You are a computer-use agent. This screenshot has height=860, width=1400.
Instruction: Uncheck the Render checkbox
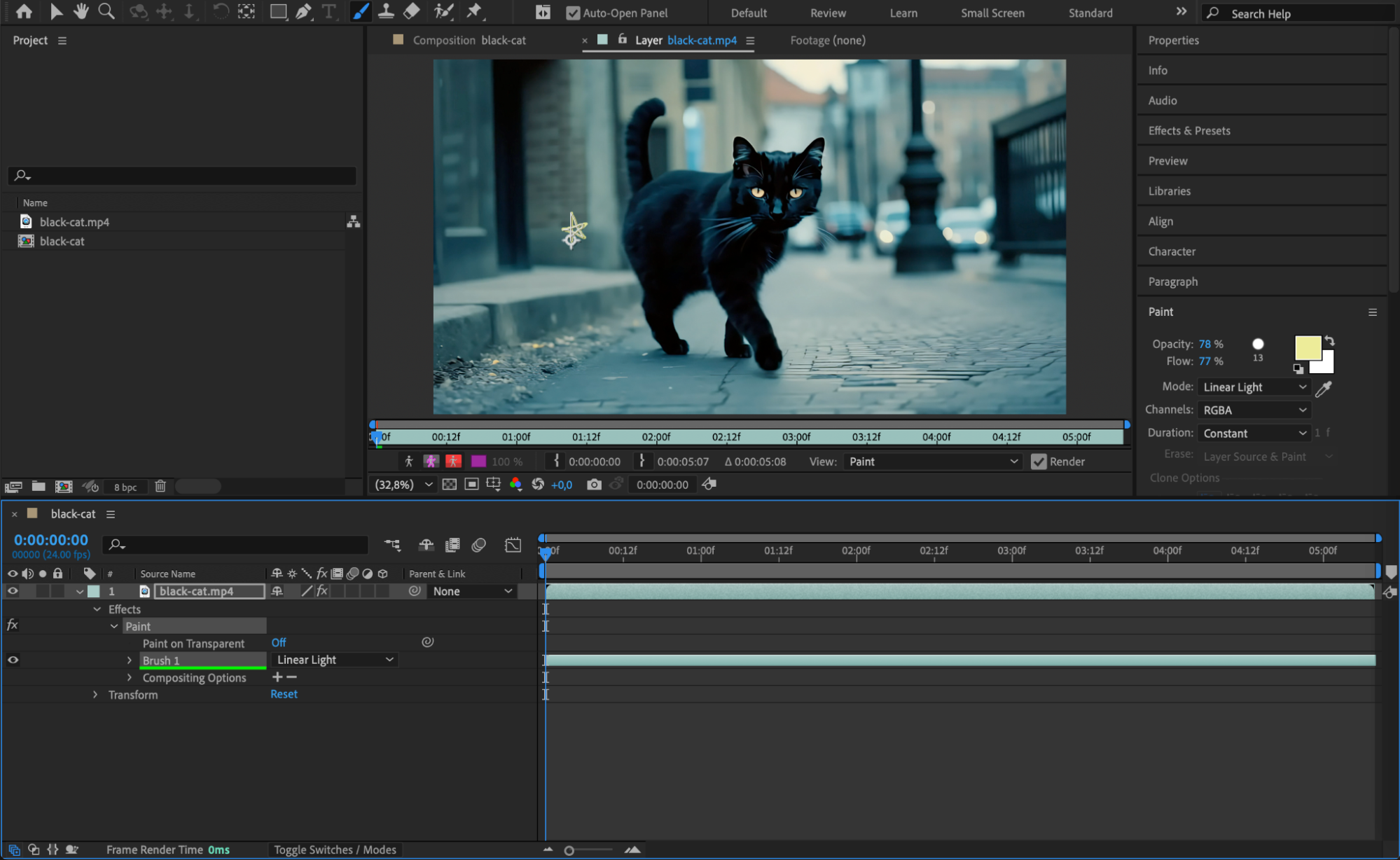click(x=1039, y=462)
